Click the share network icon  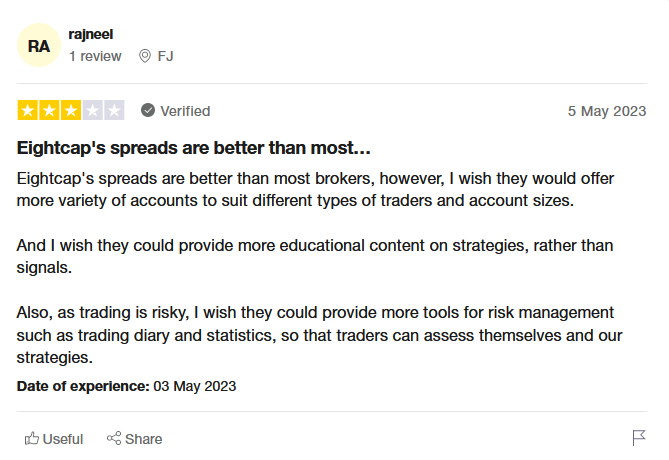coord(114,438)
